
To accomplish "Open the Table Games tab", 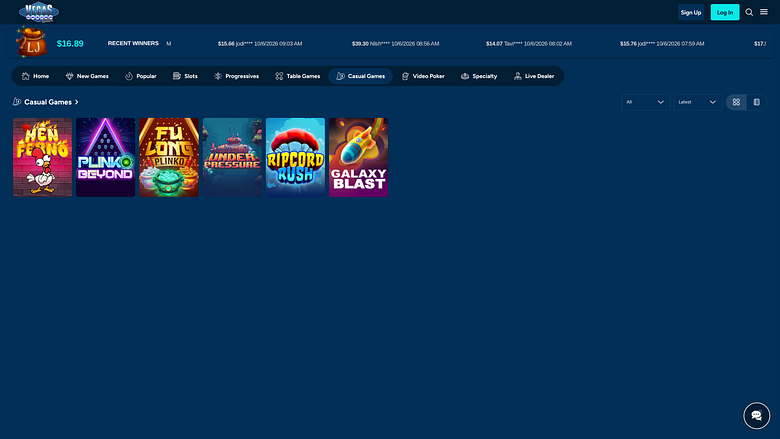I will pyautogui.click(x=297, y=76).
